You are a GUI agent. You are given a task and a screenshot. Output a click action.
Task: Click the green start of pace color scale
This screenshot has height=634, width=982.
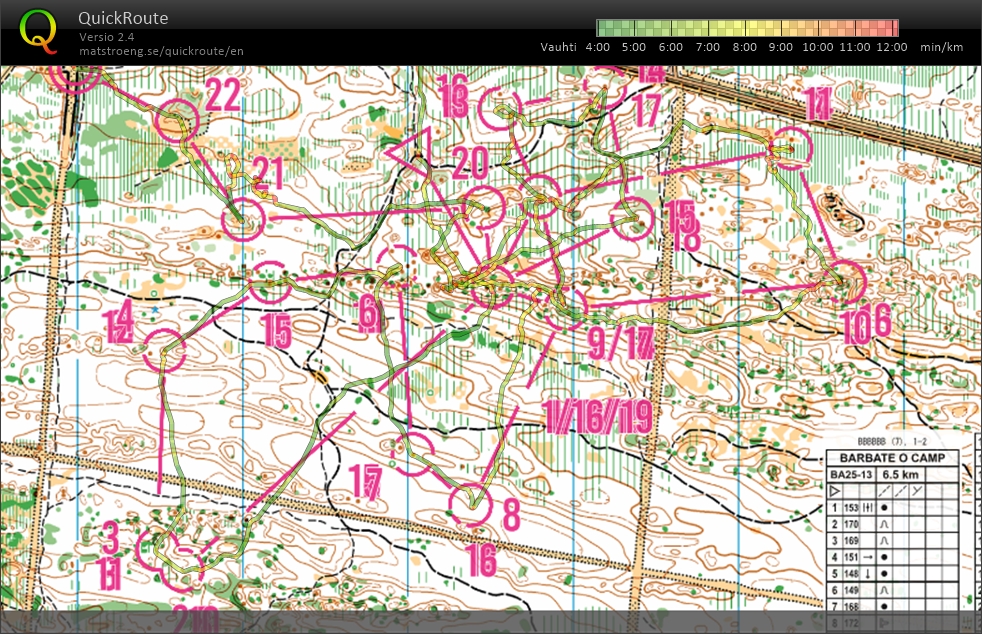(x=605, y=28)
